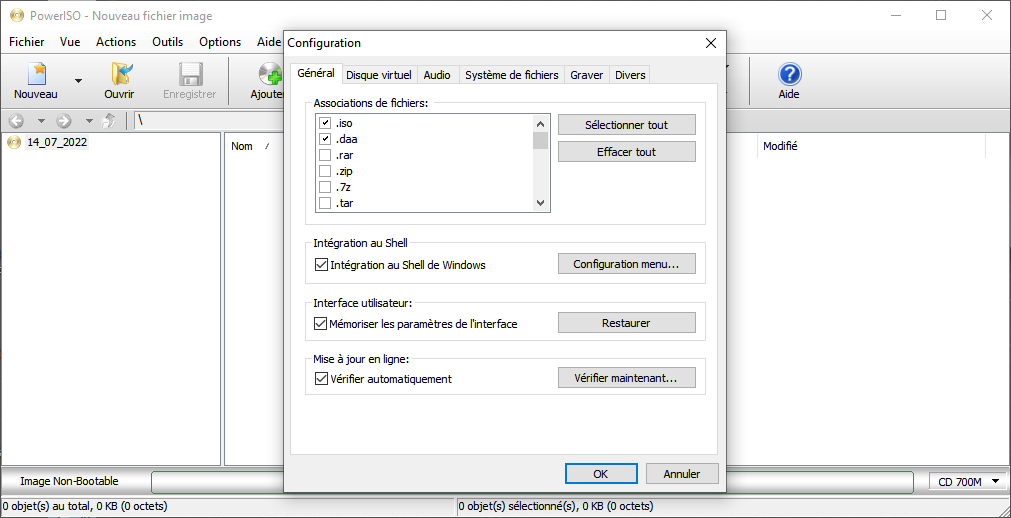
Task: Close the Configuration dialog
Action: [x=711, y=43]
